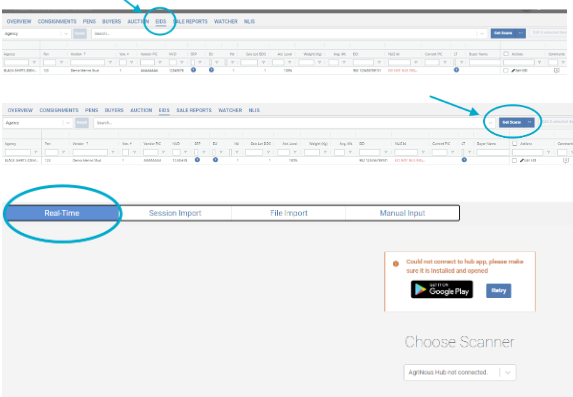The height and width of the screenshot is (397, 573).
Task: Open row comments icon in lower screenshot
Action: pos(566,160)
